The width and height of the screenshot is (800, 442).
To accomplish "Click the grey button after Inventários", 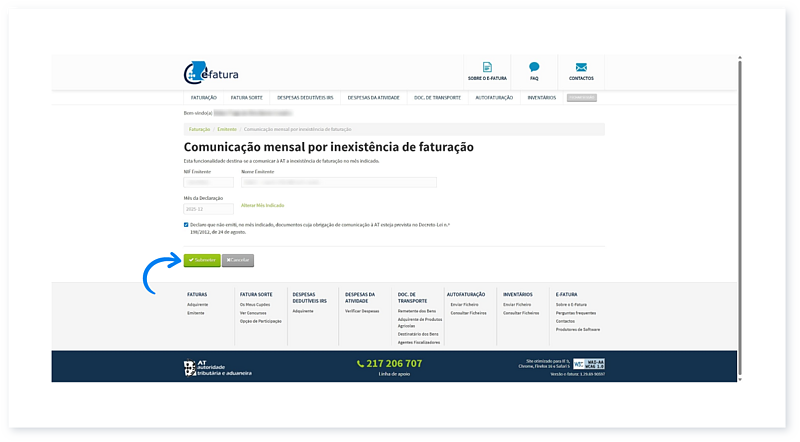I will click(x=582, y=97).
